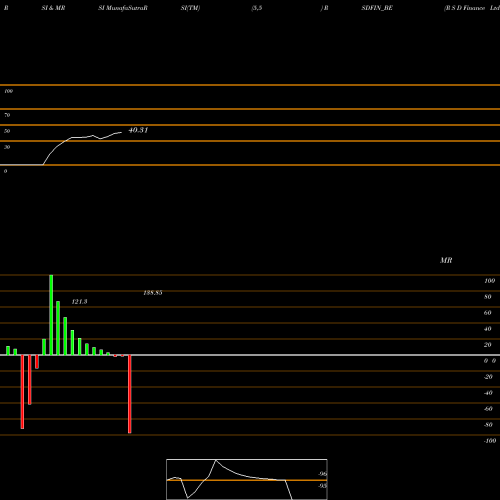Image resolution: width=500 pixels, height=500 pixels.
Task: Click the 188.85 value label
Action: coord(153,293)
